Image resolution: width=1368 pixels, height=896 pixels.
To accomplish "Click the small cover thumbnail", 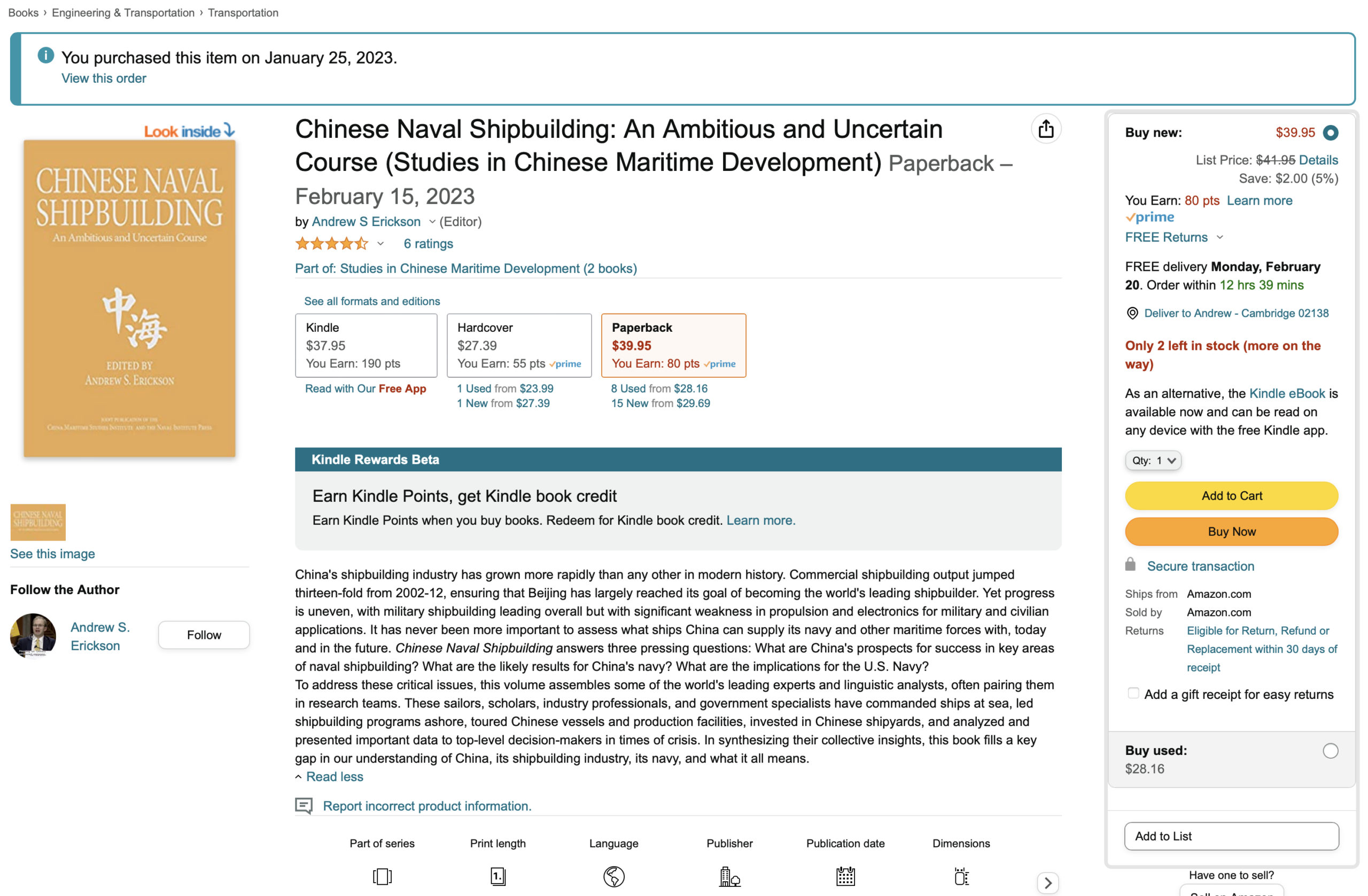I will click(38, 523).
